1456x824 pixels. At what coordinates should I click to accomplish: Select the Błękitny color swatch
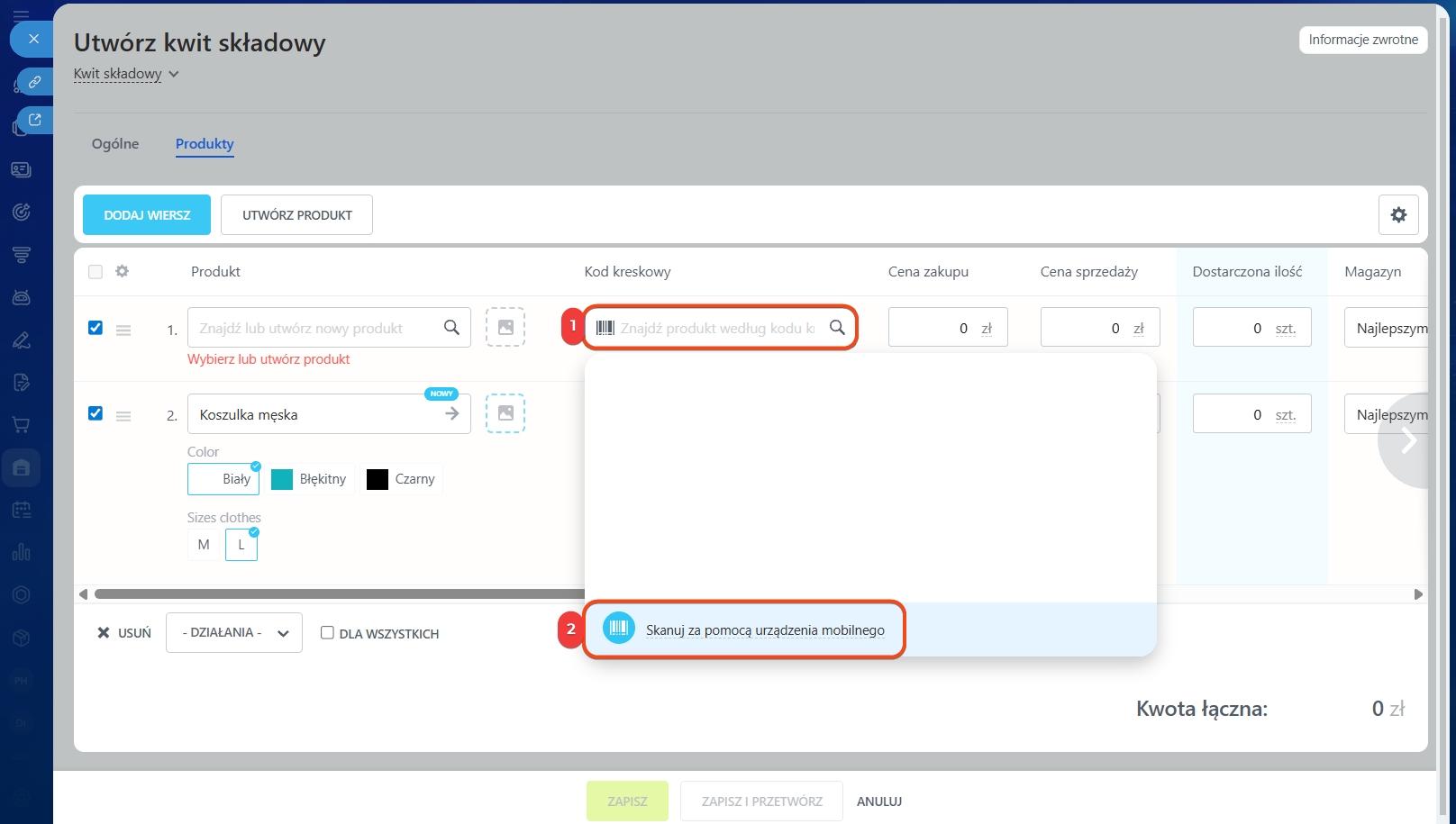[308, 479]
